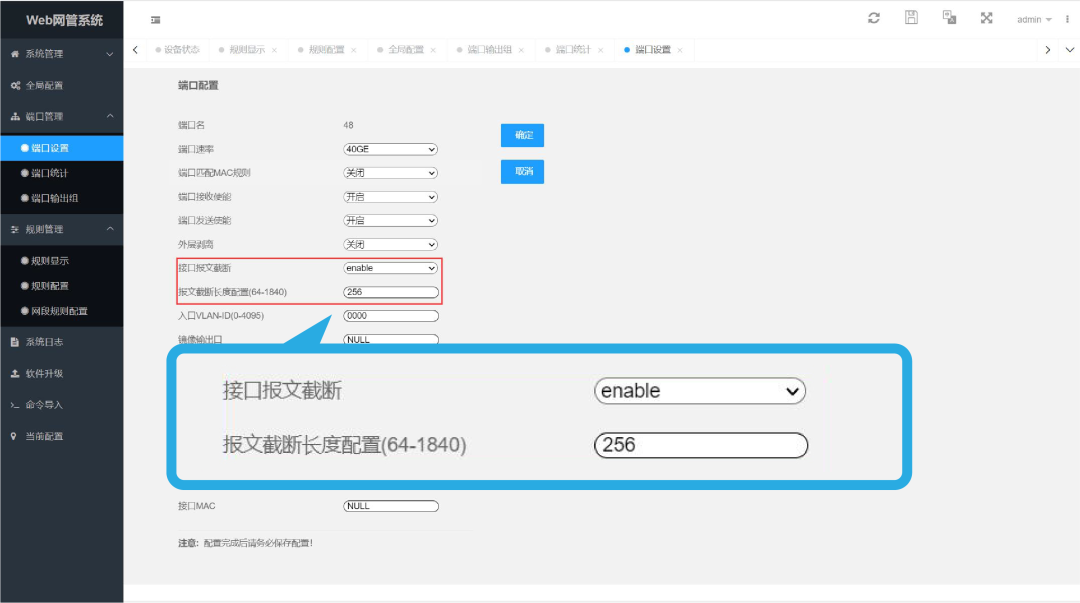Collapse the 端口管理 sidebar section
Viewport: 1080px width, 603px height.
click(62, 116)
